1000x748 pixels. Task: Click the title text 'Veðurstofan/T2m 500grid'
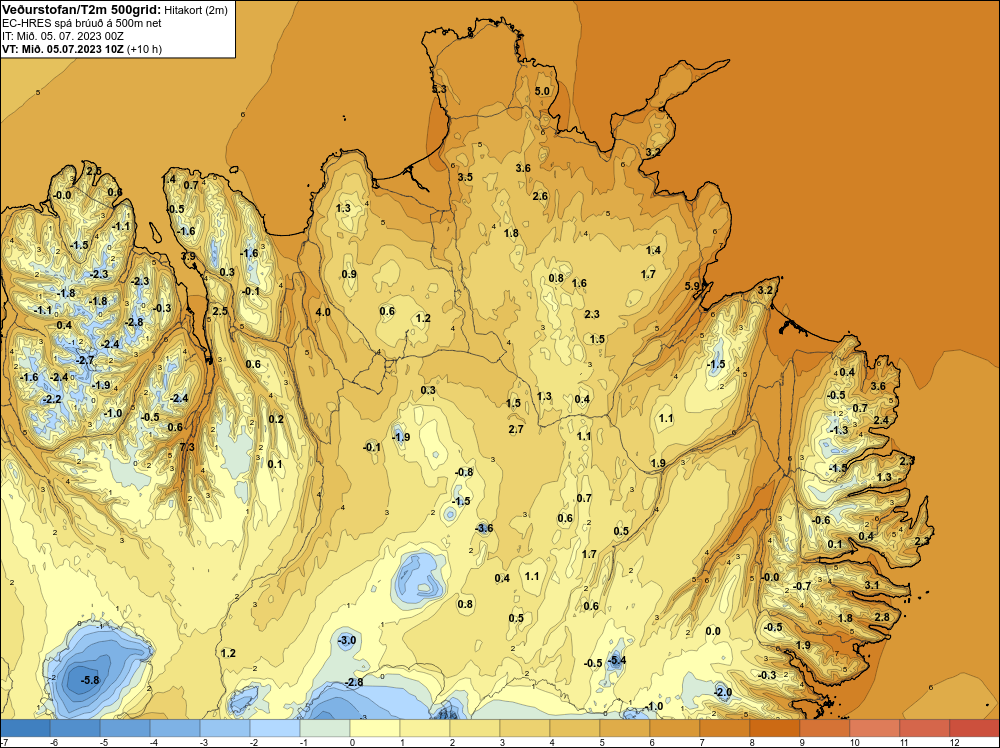click(81, 10)
